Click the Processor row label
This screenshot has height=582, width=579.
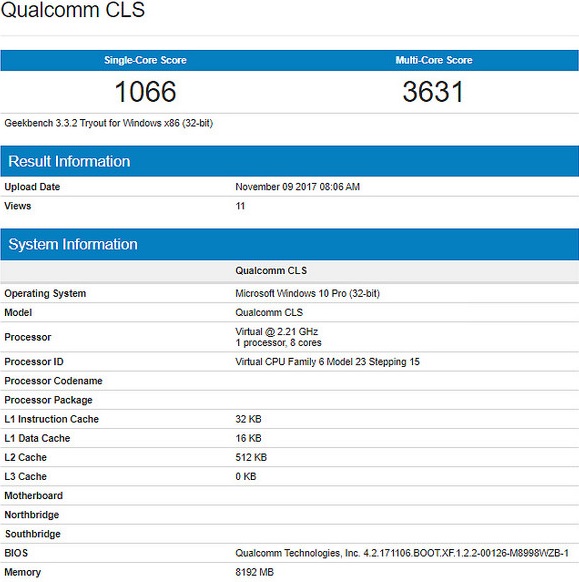[x=27, y=337]
